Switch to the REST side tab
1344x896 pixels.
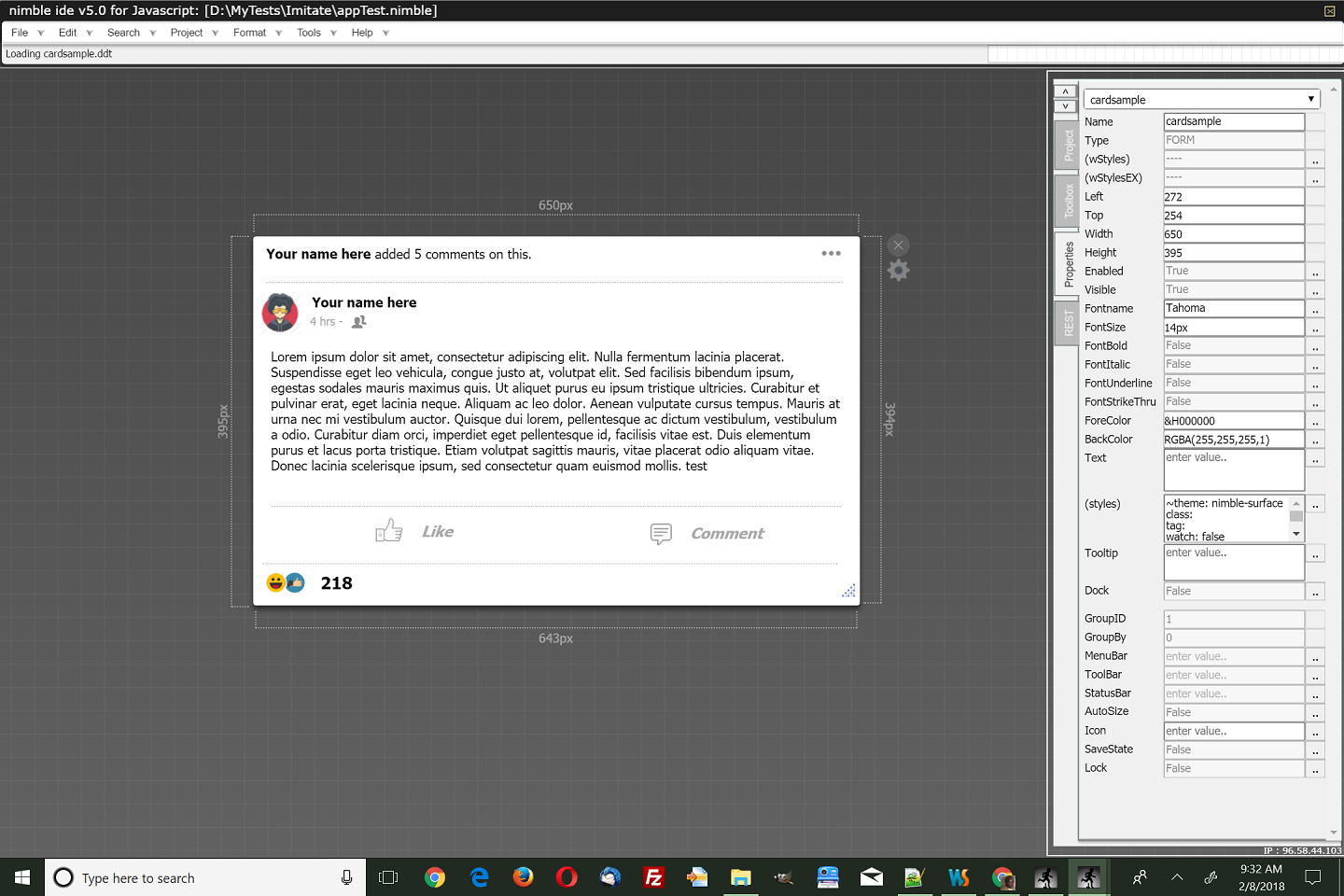click(1067, 323)
